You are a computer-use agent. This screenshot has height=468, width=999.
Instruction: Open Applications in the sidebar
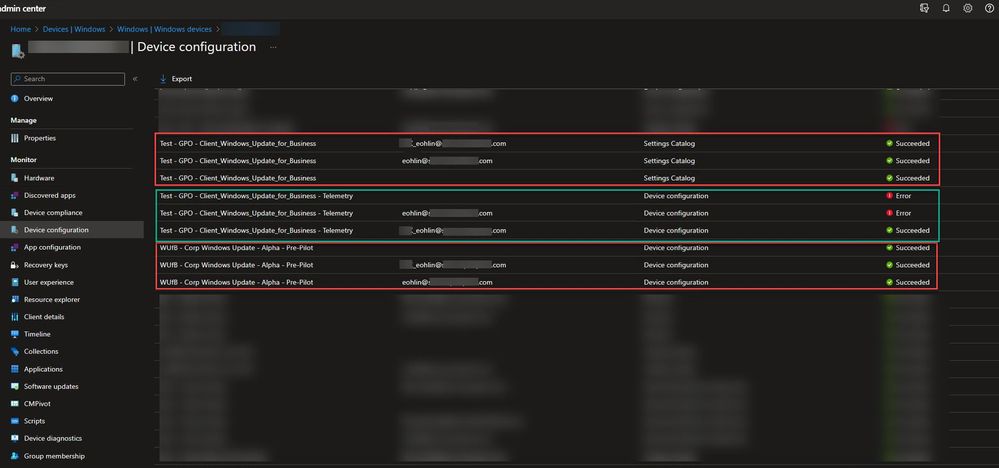(x=43, y=369)
